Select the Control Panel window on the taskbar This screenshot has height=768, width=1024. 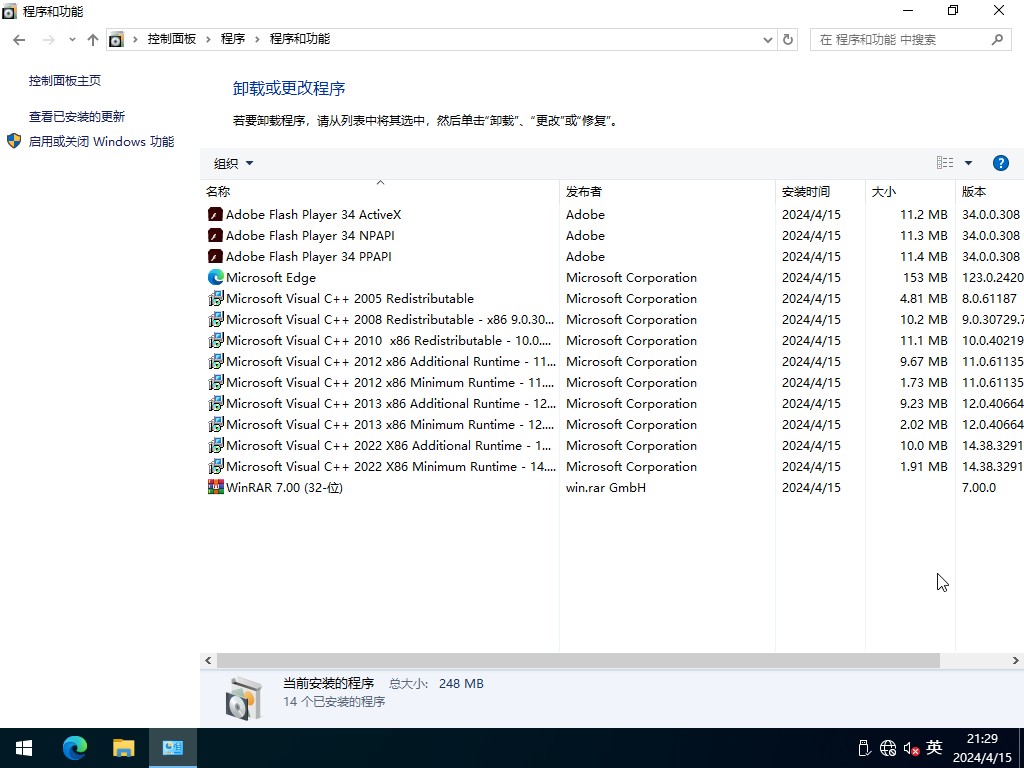(171, 747)
